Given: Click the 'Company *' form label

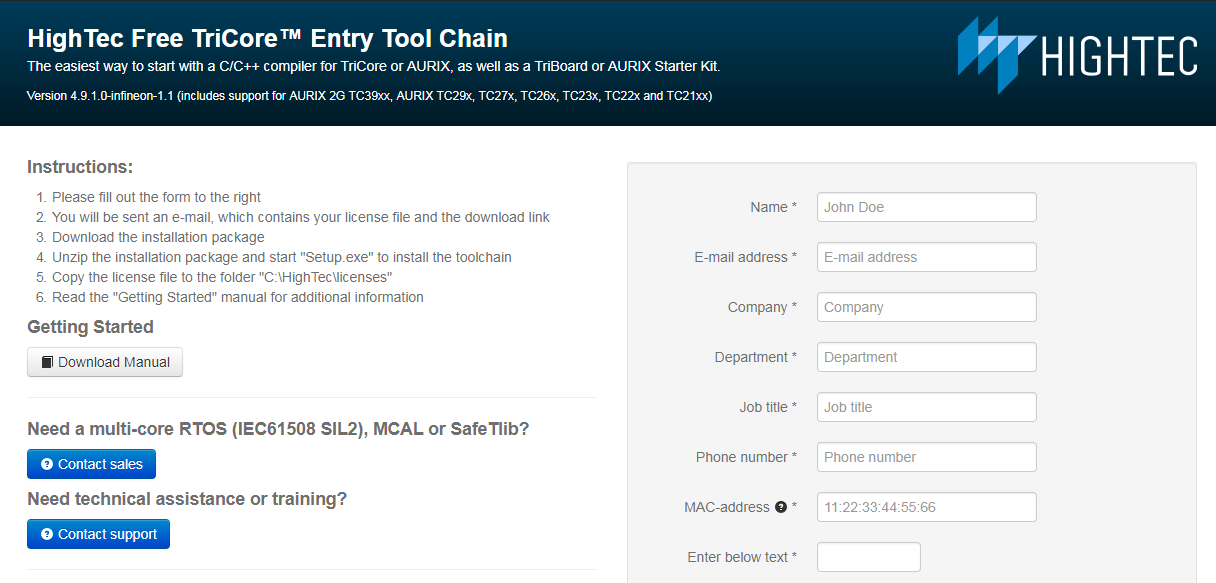Looking at the screenshot, I should (763, 307).
